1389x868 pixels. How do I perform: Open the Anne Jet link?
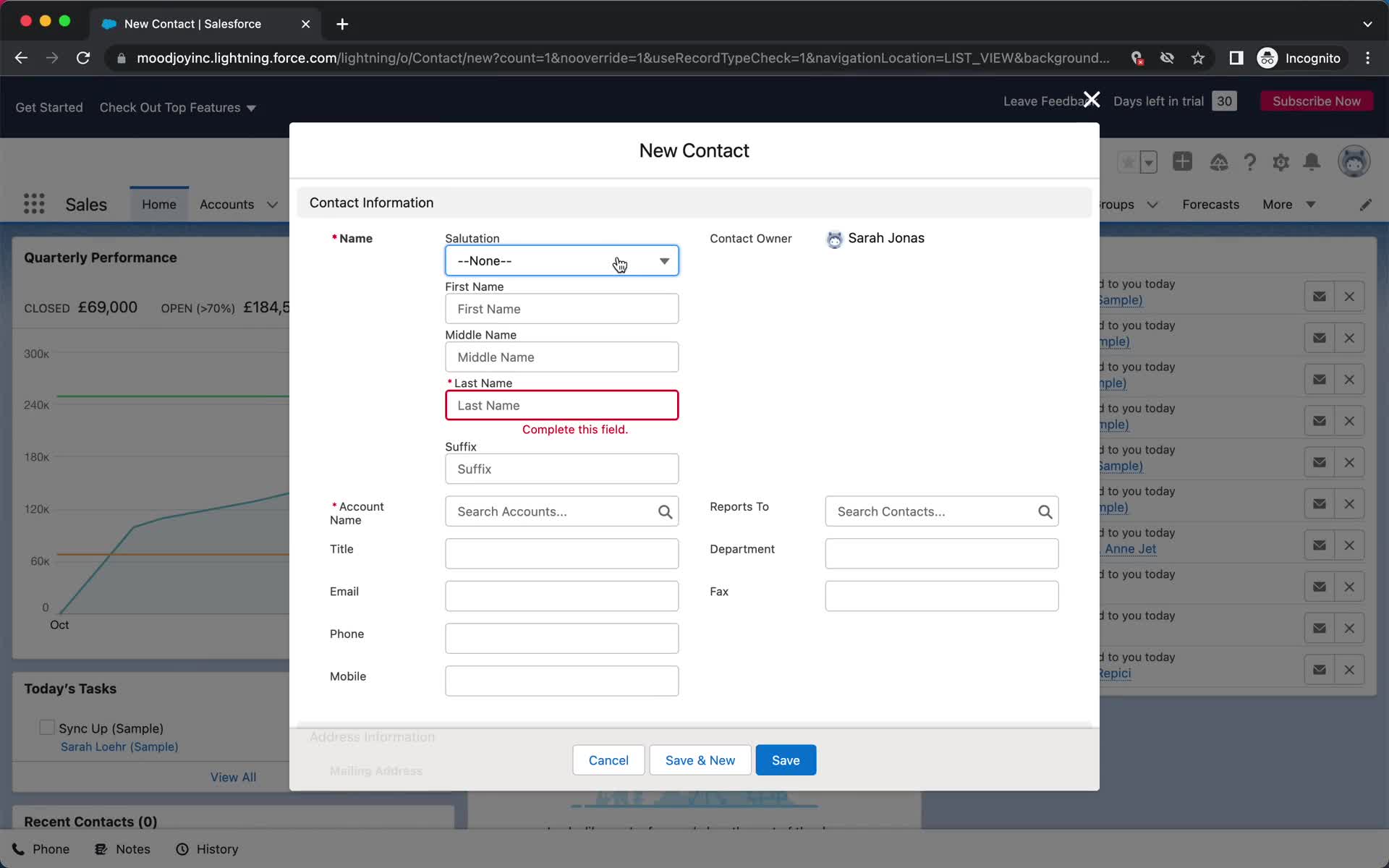(x=1130, y=549)
